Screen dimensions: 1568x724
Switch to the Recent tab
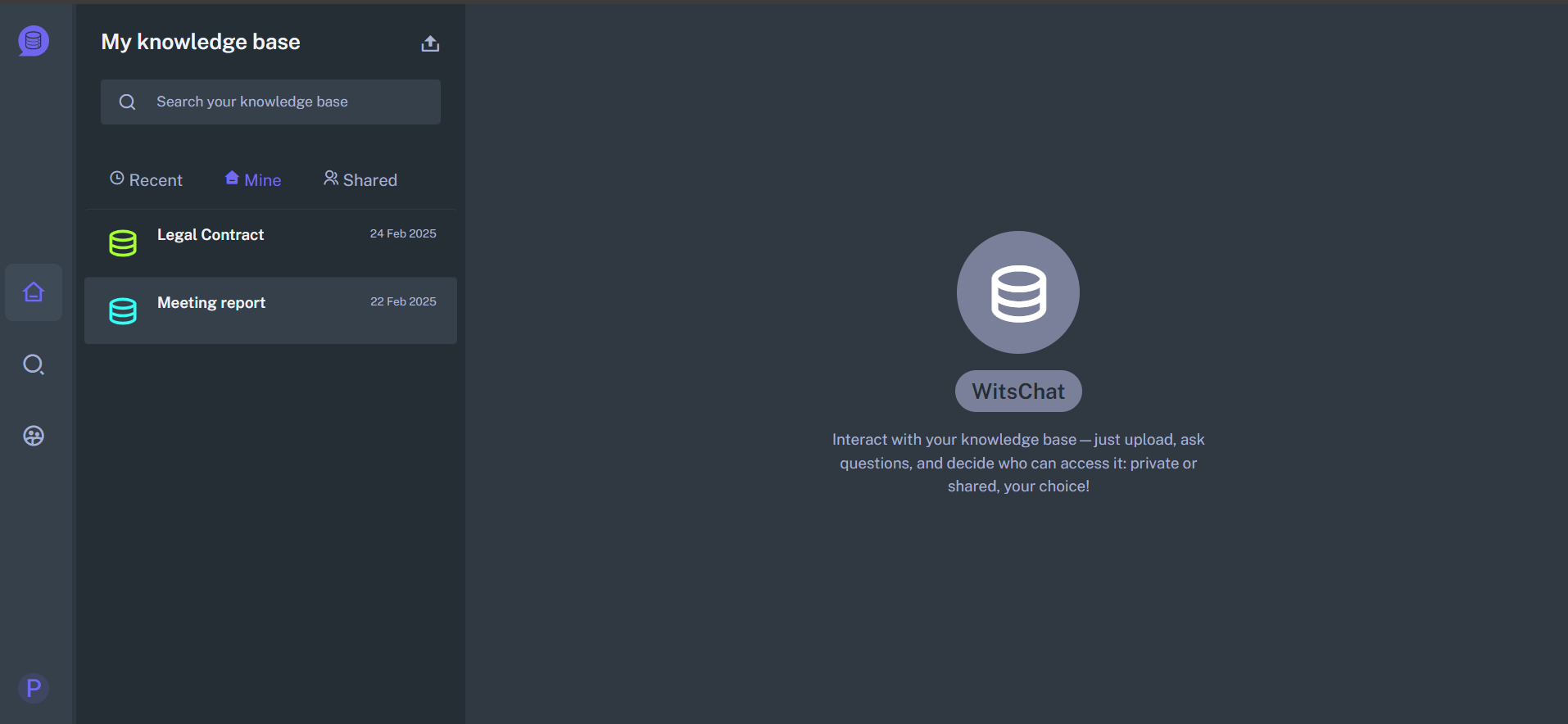click(146, 180)
